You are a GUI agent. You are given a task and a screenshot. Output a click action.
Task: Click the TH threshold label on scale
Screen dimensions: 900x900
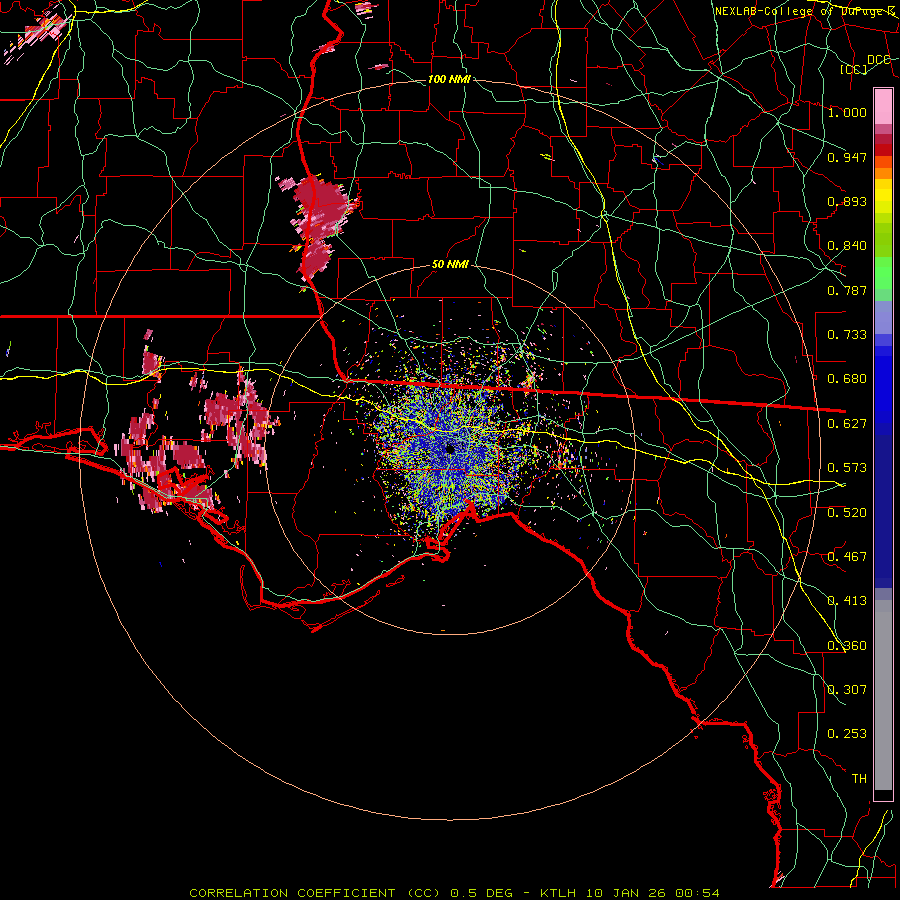859,779
